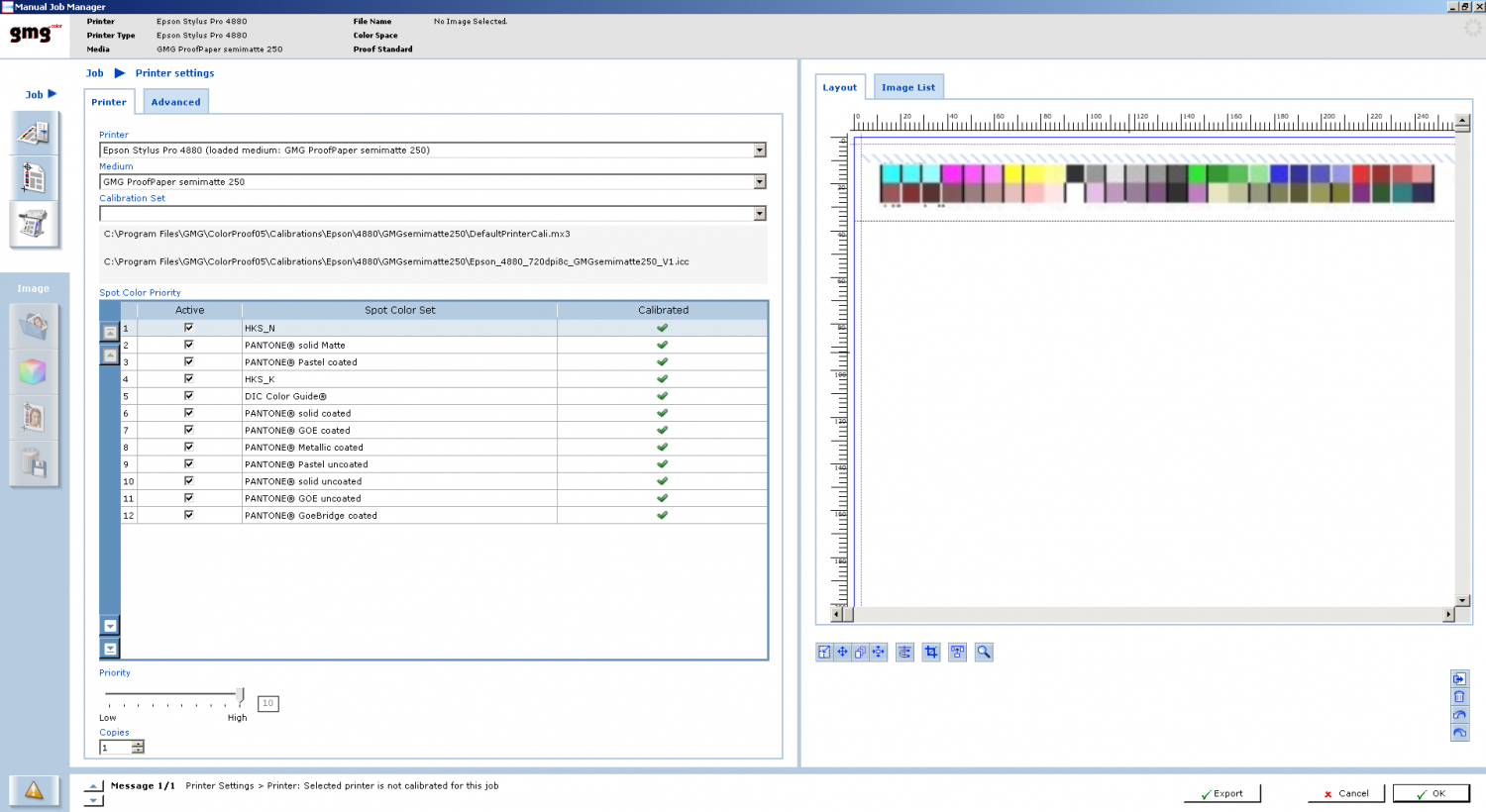
Task: Open the color cube icon in Image sidebar
Action: point(34,372)
